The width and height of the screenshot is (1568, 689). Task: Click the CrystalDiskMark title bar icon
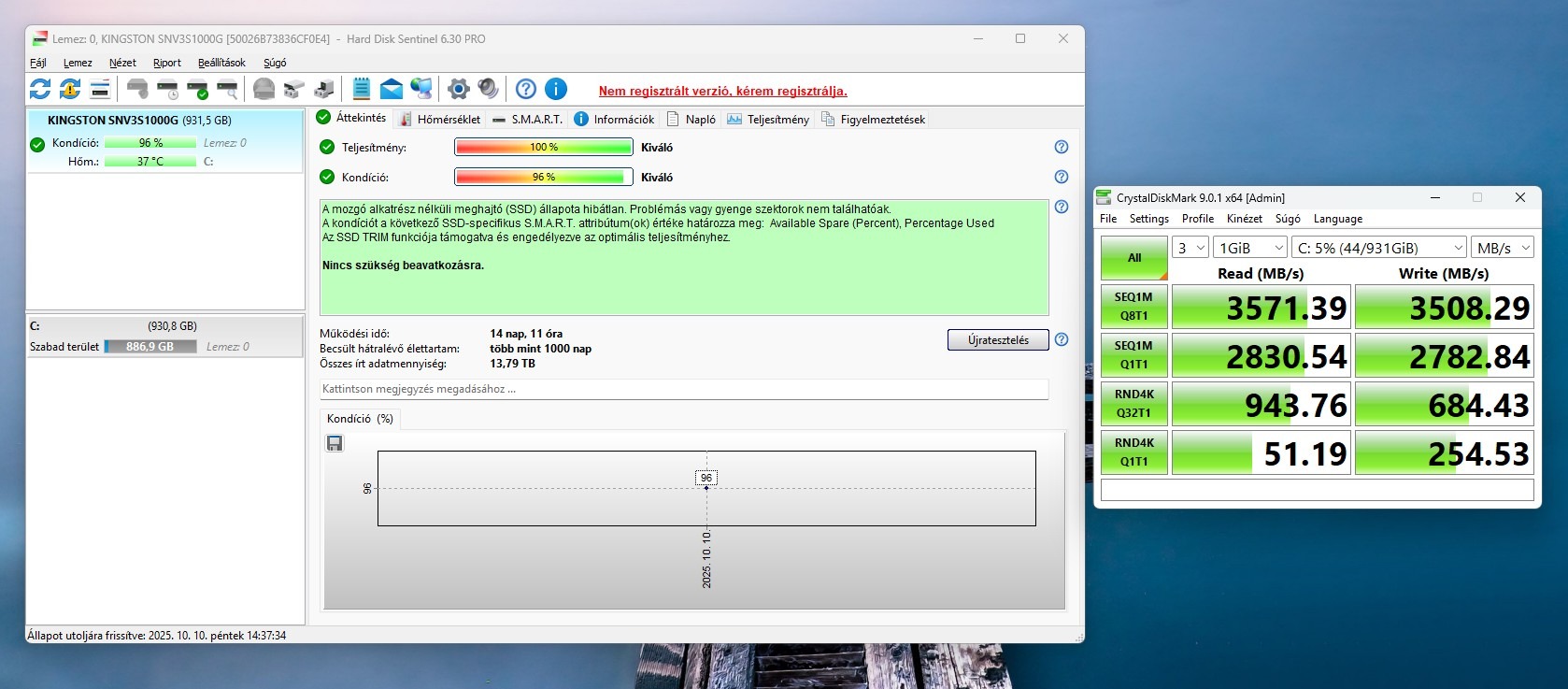coord(1104,197)
